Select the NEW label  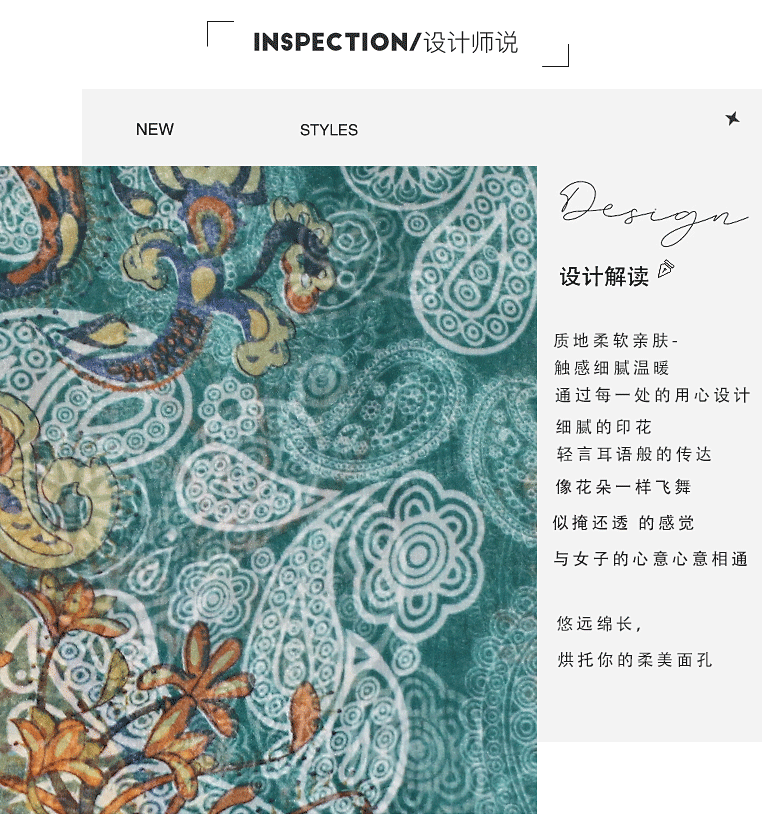[x=155, y=129]
